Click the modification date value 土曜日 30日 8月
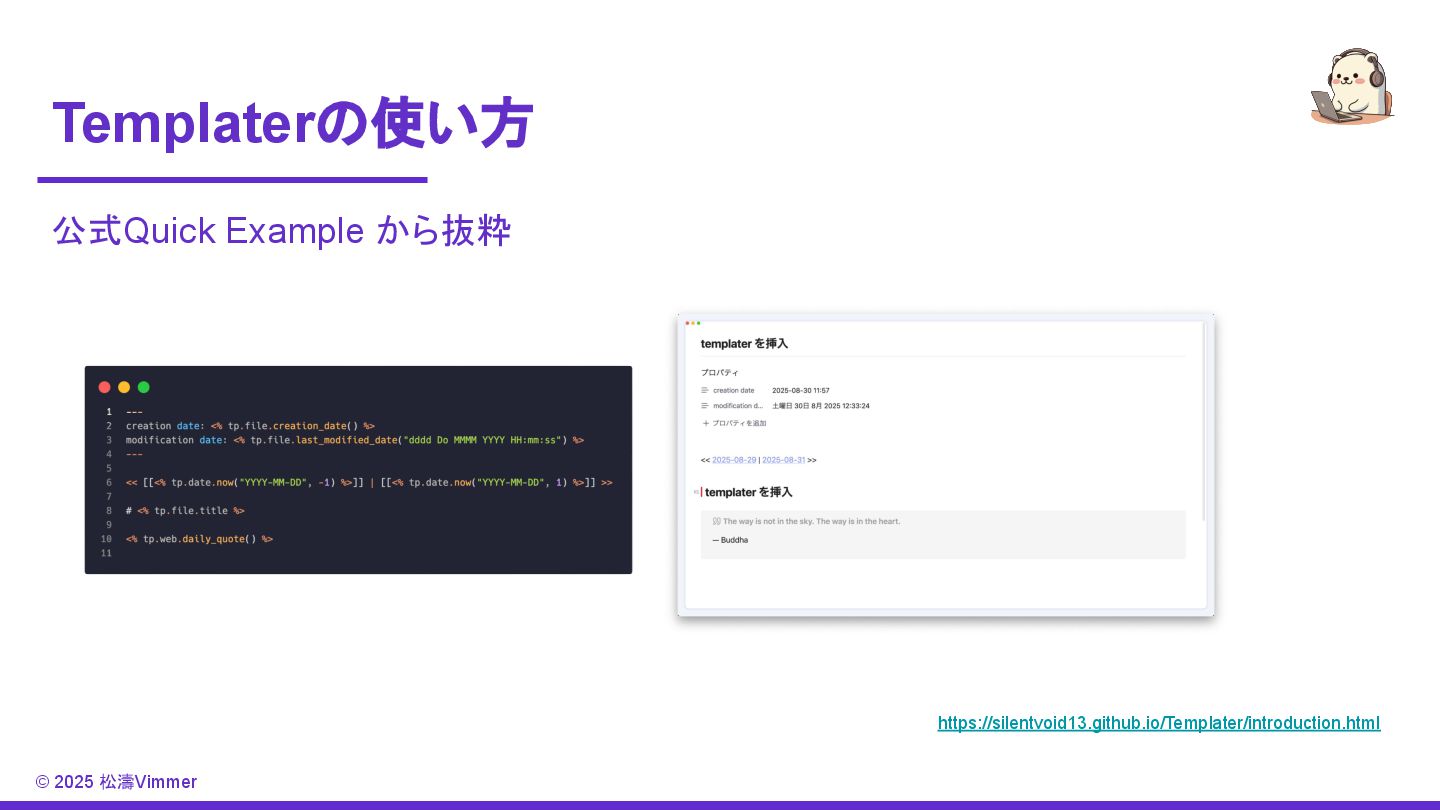Screen dimensions: 1440x810 pos(821,406)
